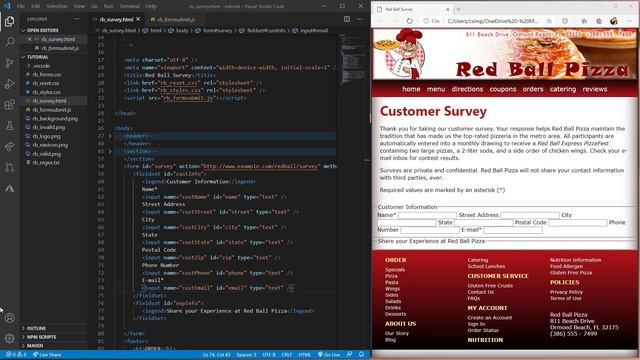Click the errors and warnings status bar indicator
640x360 pixels.
[16, 355]
